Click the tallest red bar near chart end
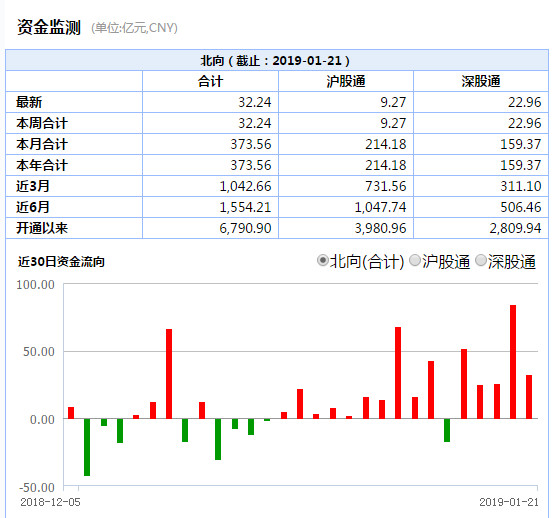The height and width of the screenshot is (518, 553). pyautogui.click(x=513, y=362)
